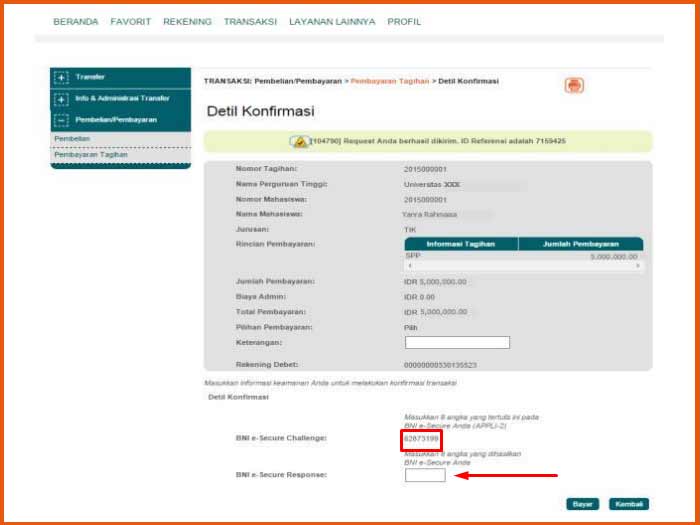
Task: Click the Detil Konfirmasi page heading
Action: (x=261, y=111)
